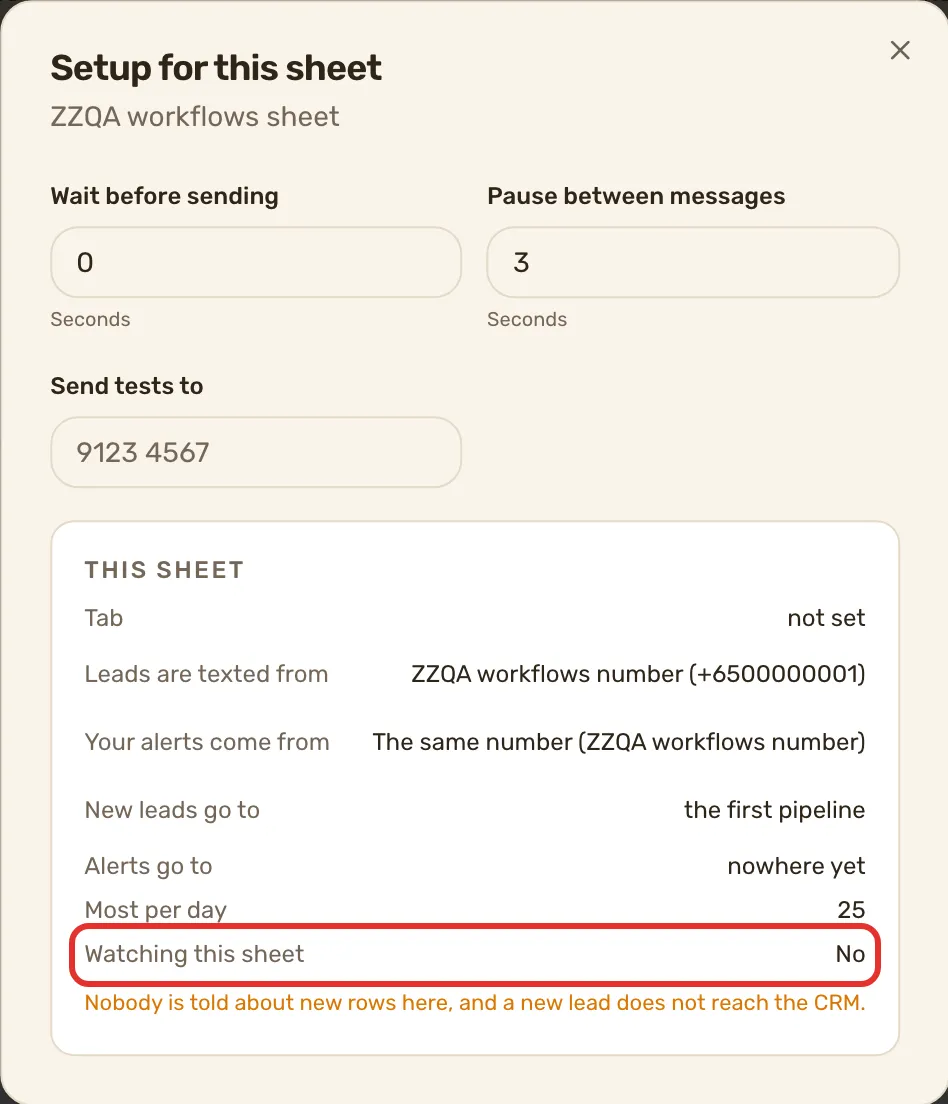Select the Watching this sheet row
This screenshot has width=948, height=1104.
point(475,954)
